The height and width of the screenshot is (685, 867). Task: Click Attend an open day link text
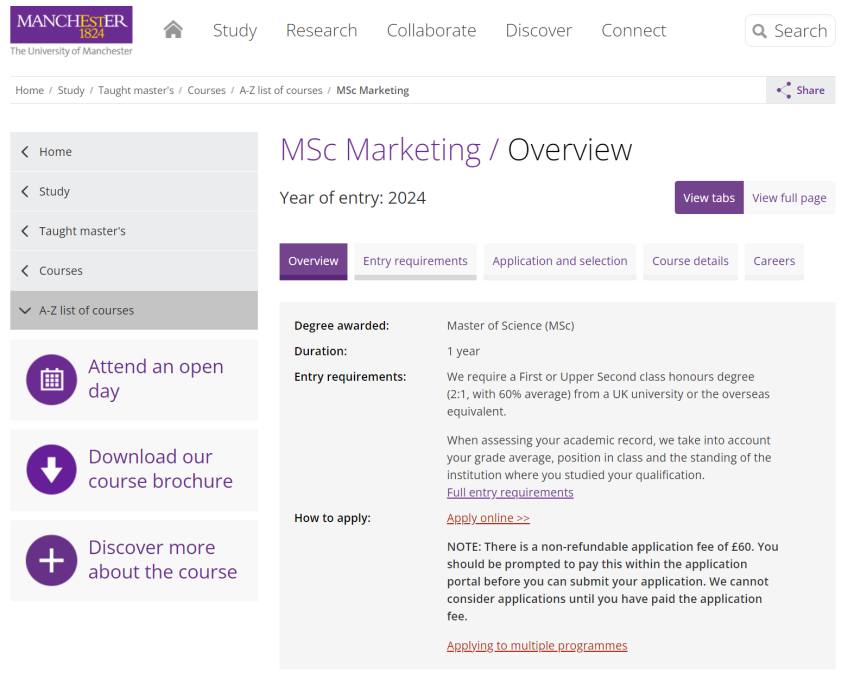156,379
